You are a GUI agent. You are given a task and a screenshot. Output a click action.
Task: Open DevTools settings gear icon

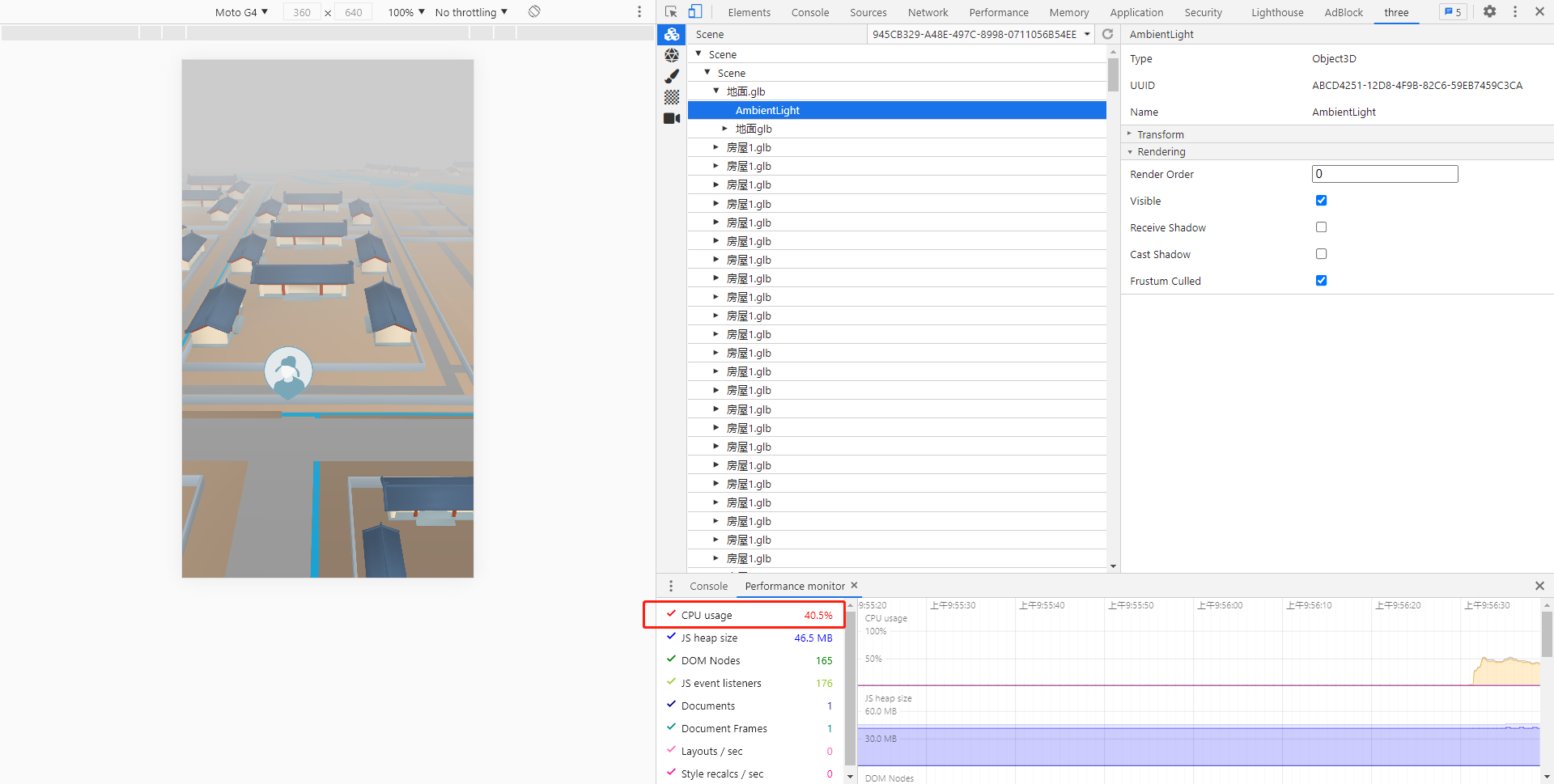pyautogui.click(x=1490, y=12)
